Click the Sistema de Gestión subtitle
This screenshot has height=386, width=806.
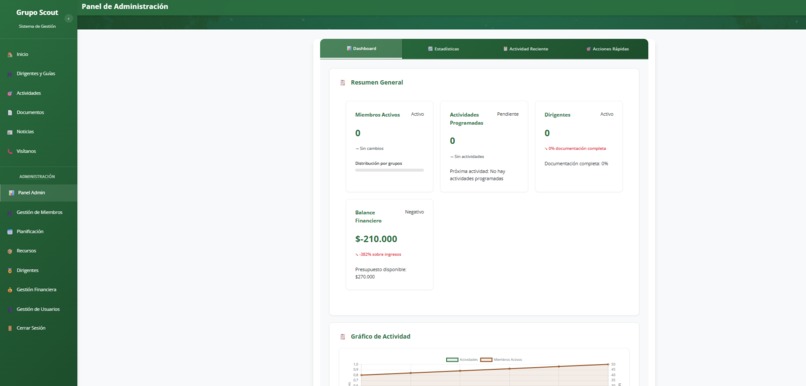(x=37, y=26)
